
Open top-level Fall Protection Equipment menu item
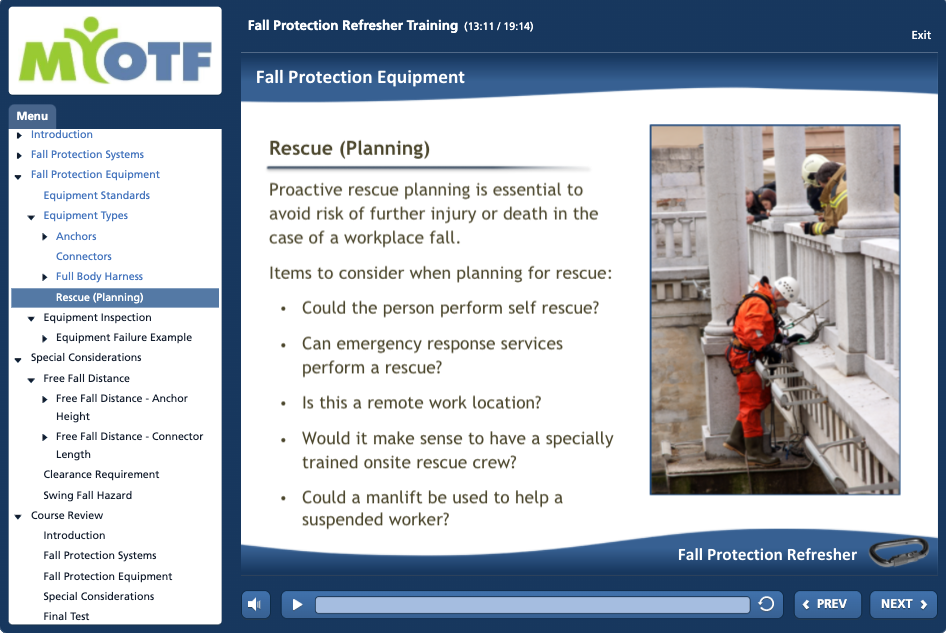[x=95, y=174]
